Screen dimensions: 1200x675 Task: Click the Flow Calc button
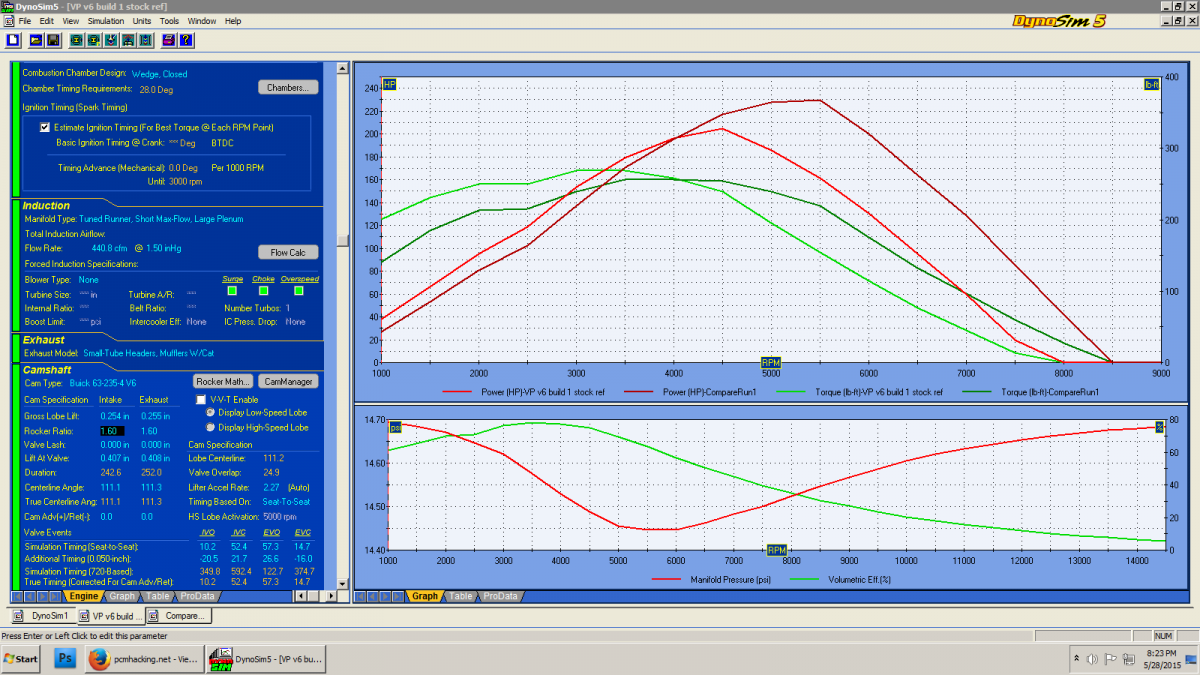[288, 252]
